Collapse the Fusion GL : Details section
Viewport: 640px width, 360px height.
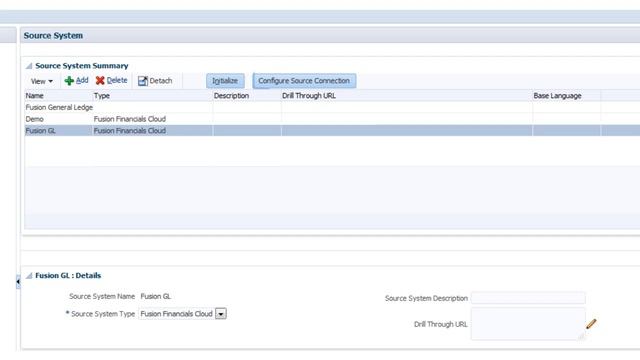(29, 276)
